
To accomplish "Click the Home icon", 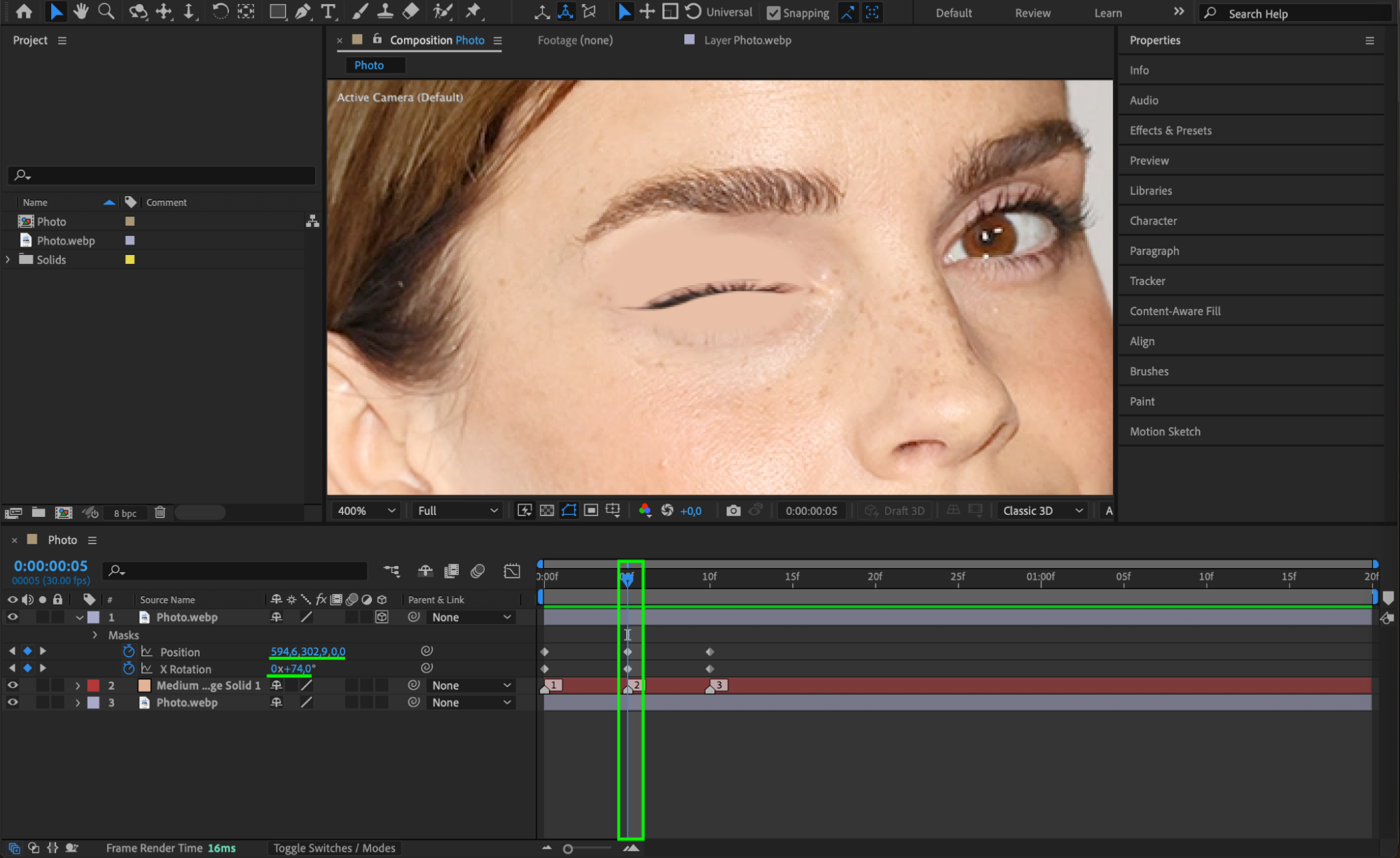I will pos(24,11).
